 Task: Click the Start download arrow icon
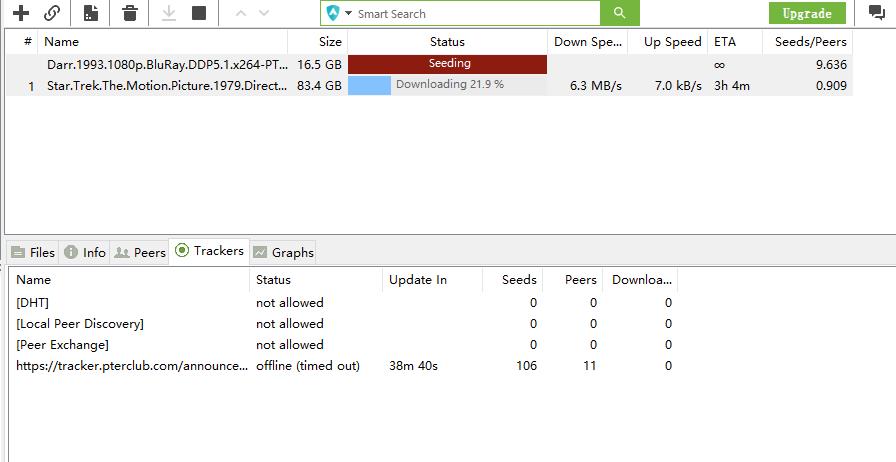coord(169,13)
